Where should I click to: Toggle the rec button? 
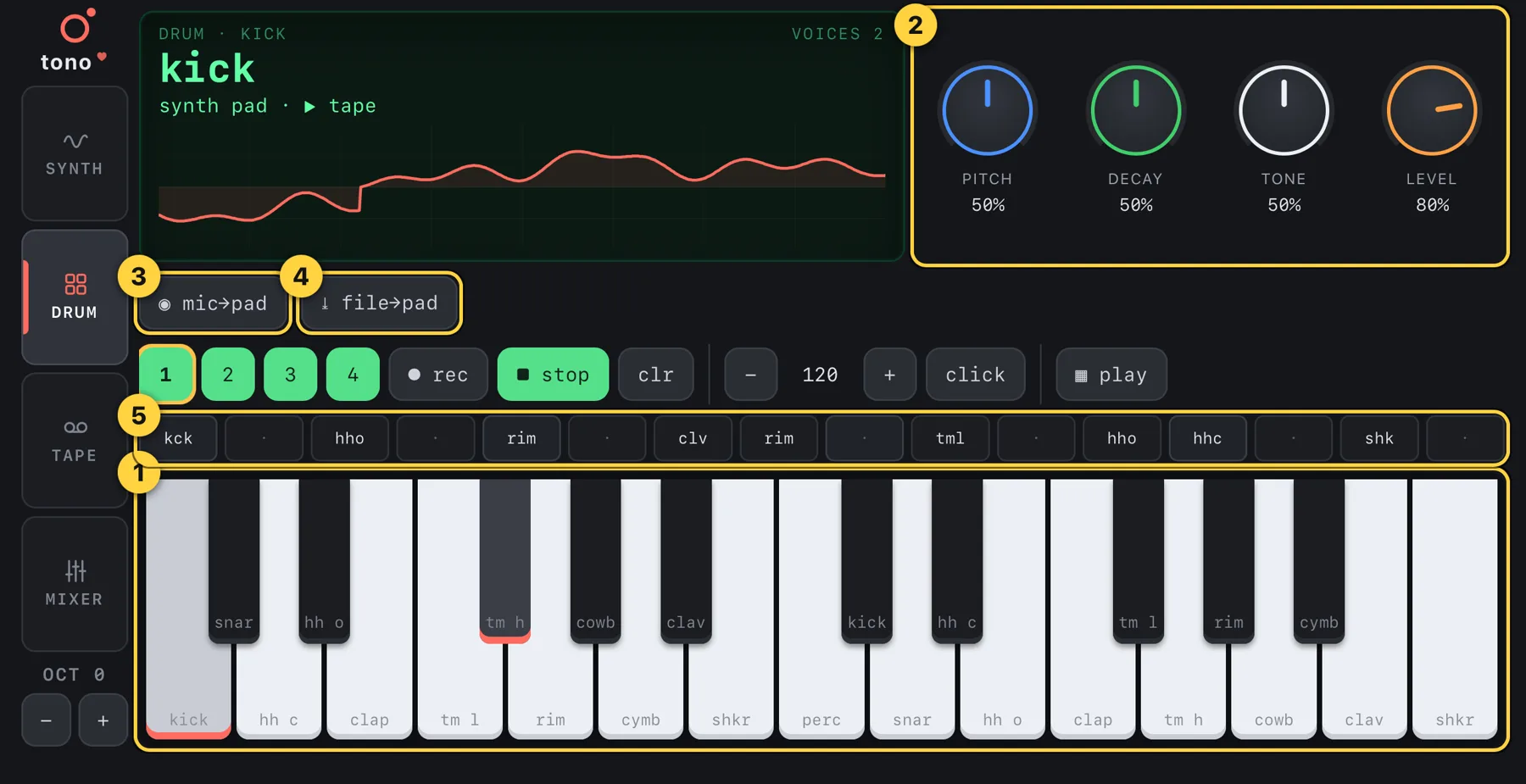point(438,374)
